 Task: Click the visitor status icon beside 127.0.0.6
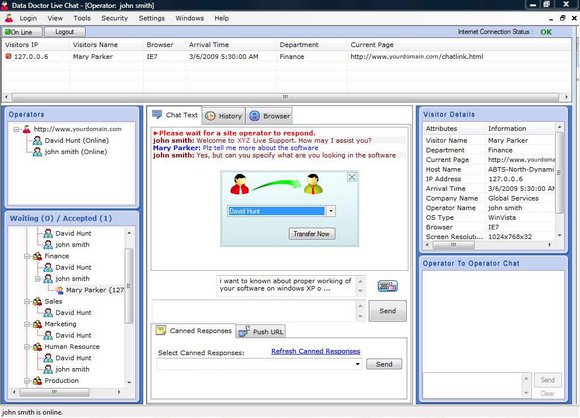coord(8,57)
